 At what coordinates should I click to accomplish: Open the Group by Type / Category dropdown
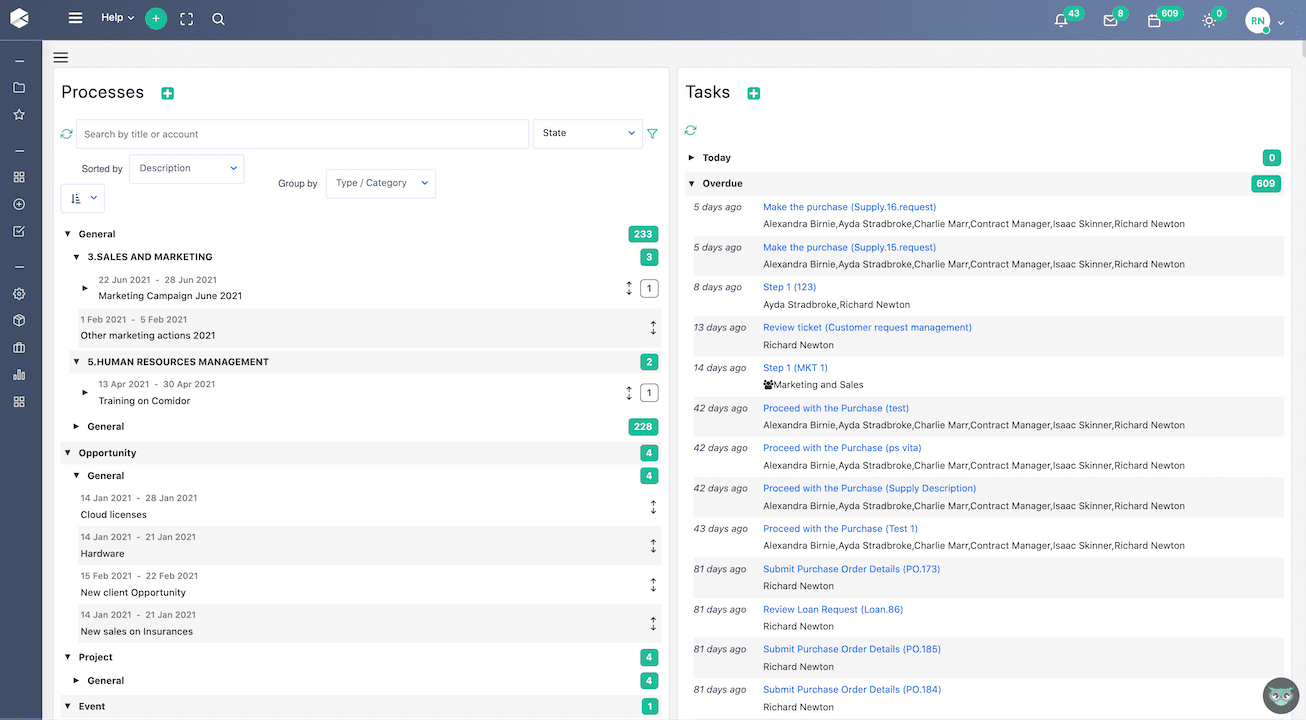tap(380, 183)
